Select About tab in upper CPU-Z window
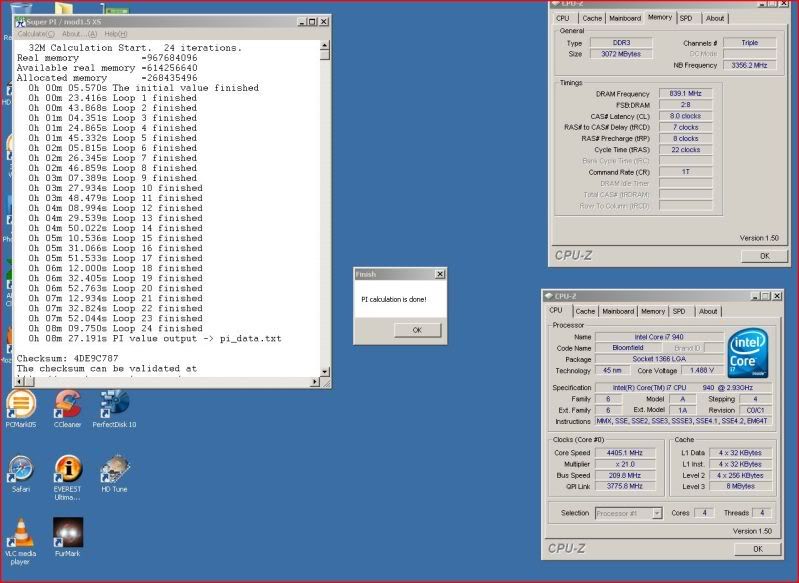Screen dimensions: 799x583 point(715,18)
